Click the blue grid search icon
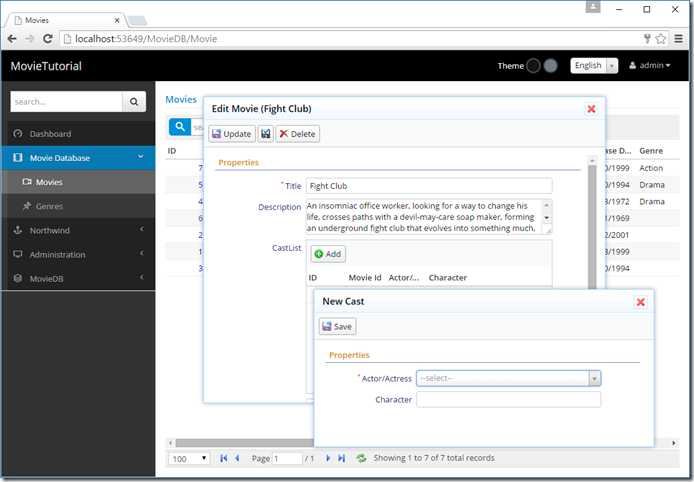The width and height of the screenshot is (694, 482). tap(180, 127)
